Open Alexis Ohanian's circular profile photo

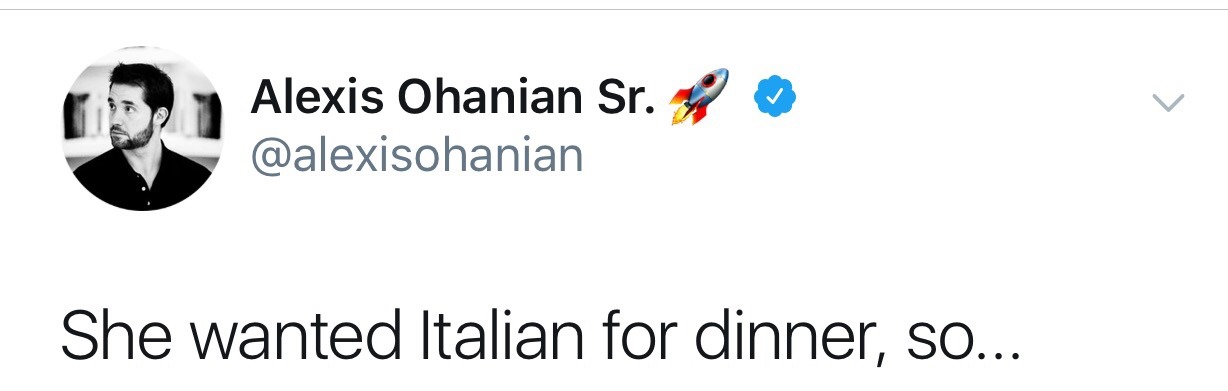(x=141, y=129)
